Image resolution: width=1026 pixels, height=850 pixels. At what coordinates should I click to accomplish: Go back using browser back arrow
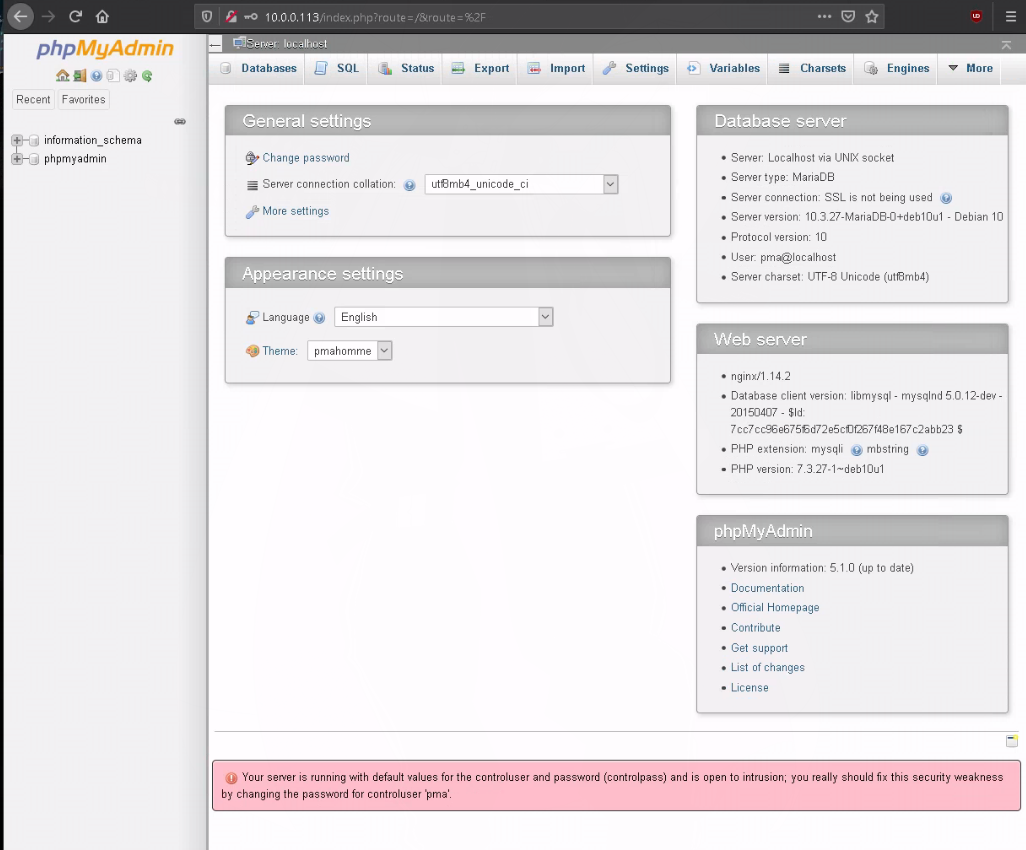tap(21, 16)
